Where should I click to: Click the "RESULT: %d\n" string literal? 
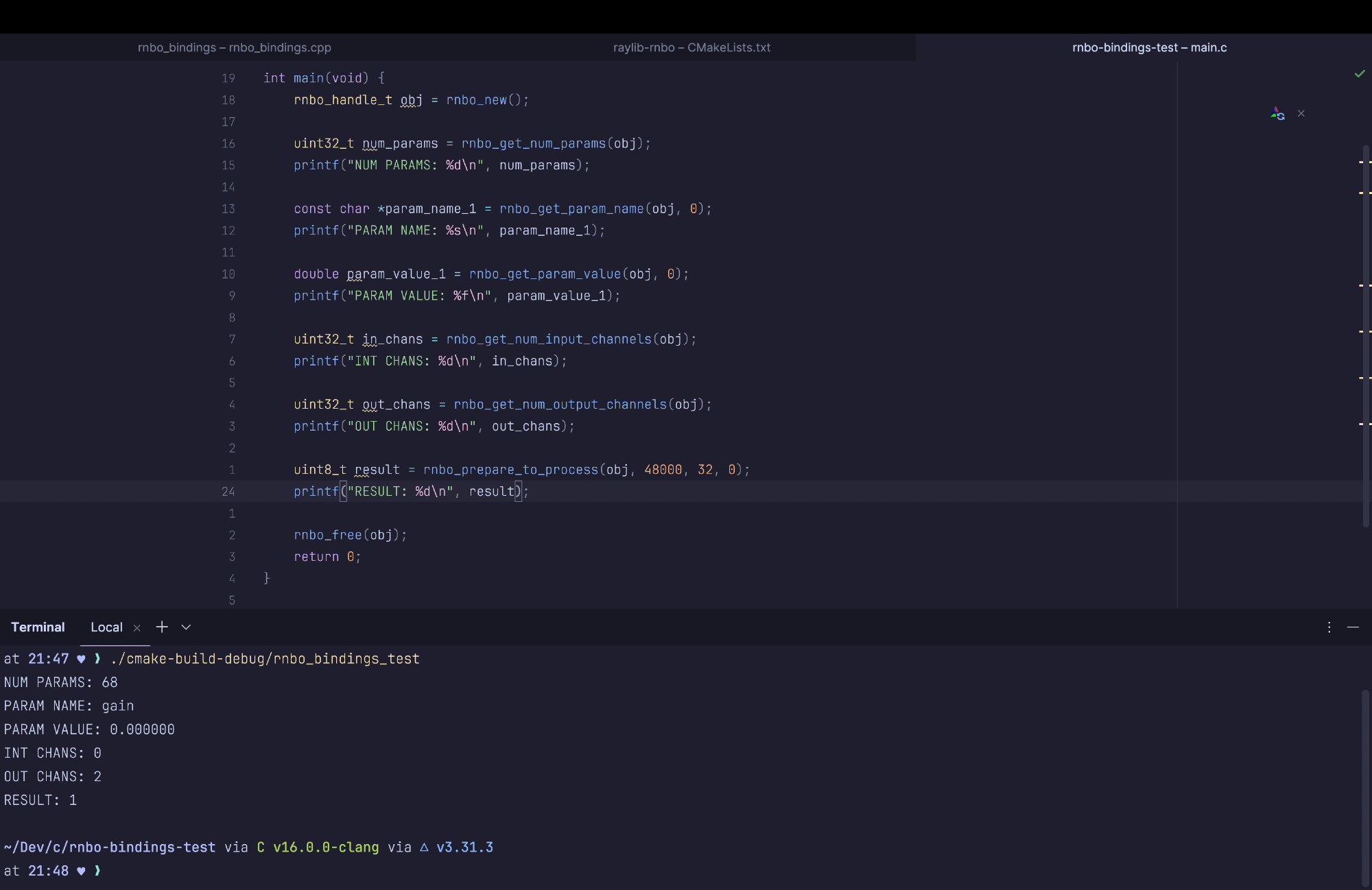[400, 491]
